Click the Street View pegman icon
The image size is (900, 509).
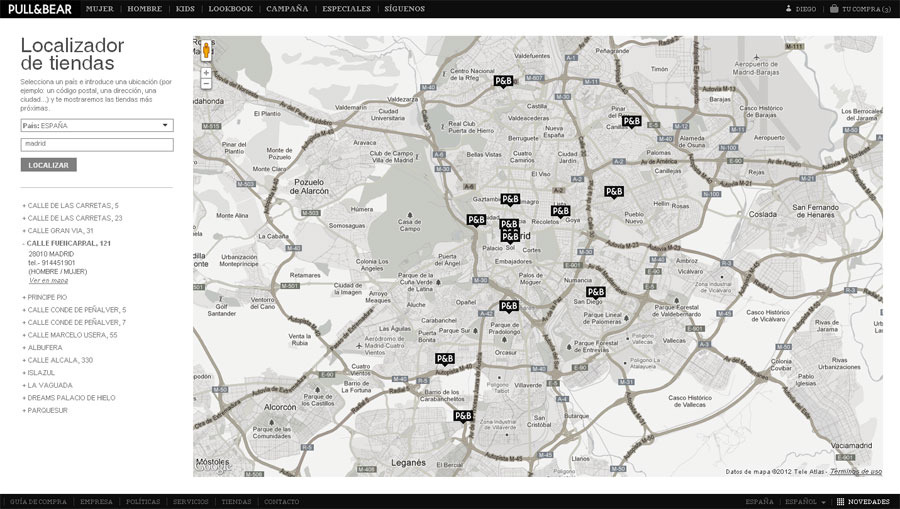click(206, 50)
